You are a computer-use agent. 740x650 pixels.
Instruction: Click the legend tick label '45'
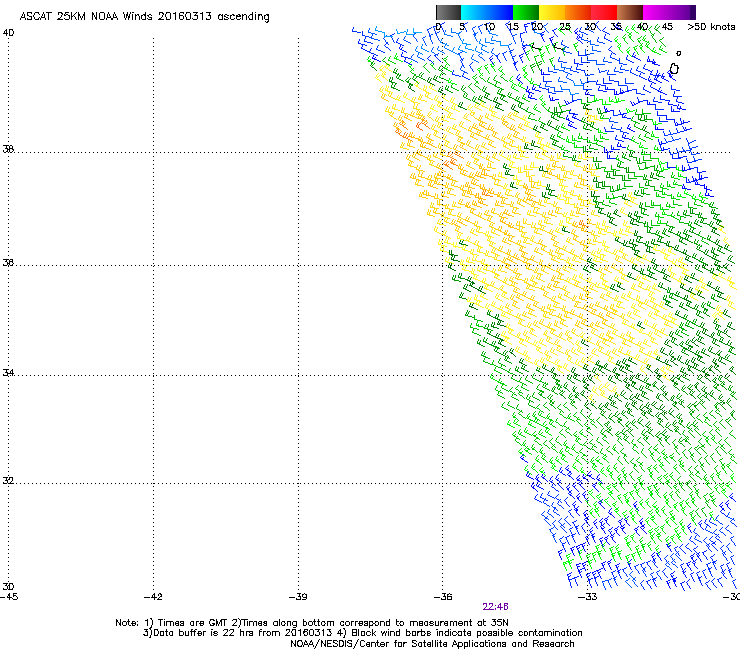click(667, 27)
